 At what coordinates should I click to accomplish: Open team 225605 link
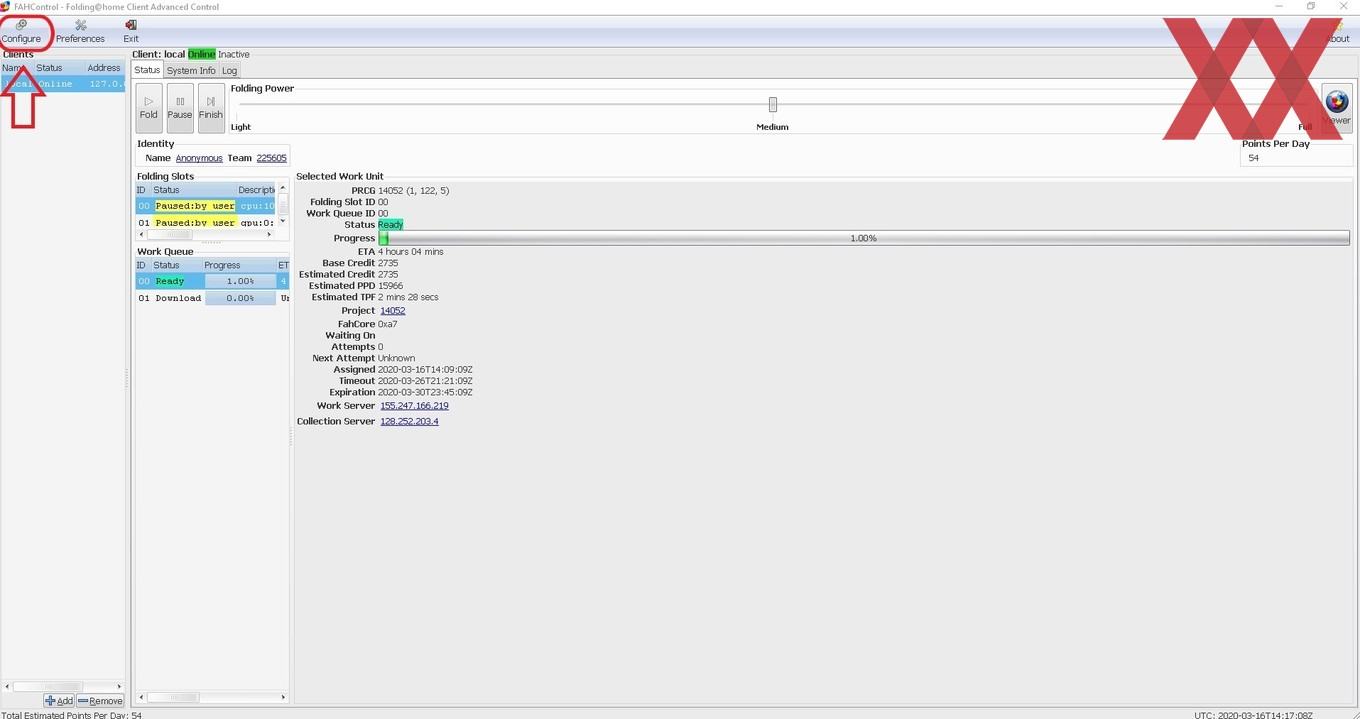point(272,158)
